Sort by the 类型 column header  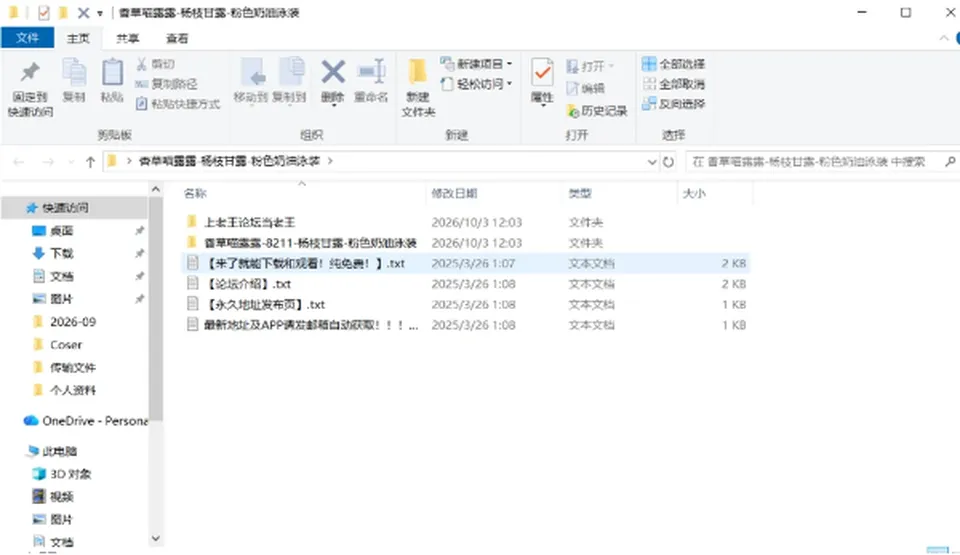pos(580,194)
